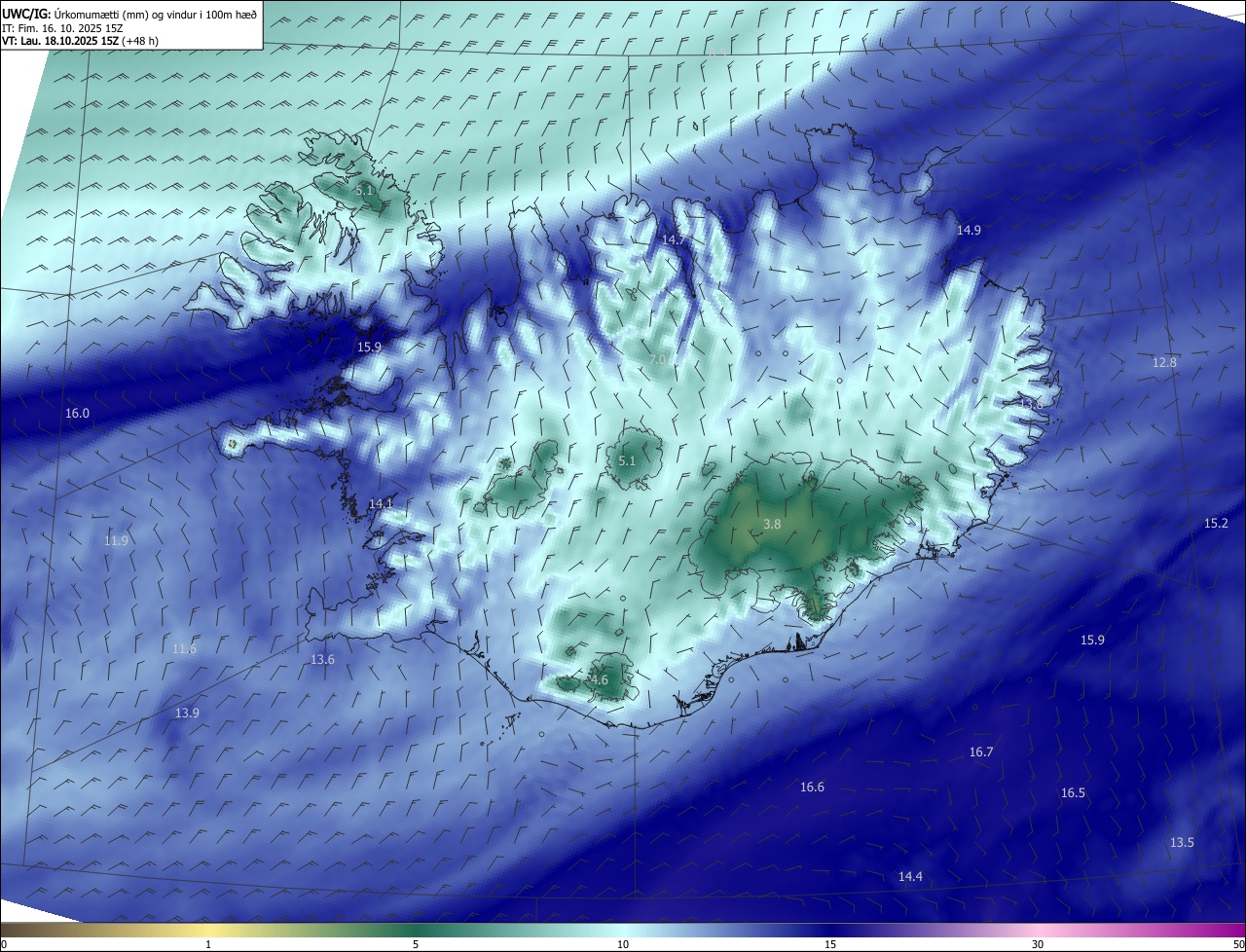1246x952 pixels.
Task: Click the '30' tick label on the colour scale
Action: 1038,944
